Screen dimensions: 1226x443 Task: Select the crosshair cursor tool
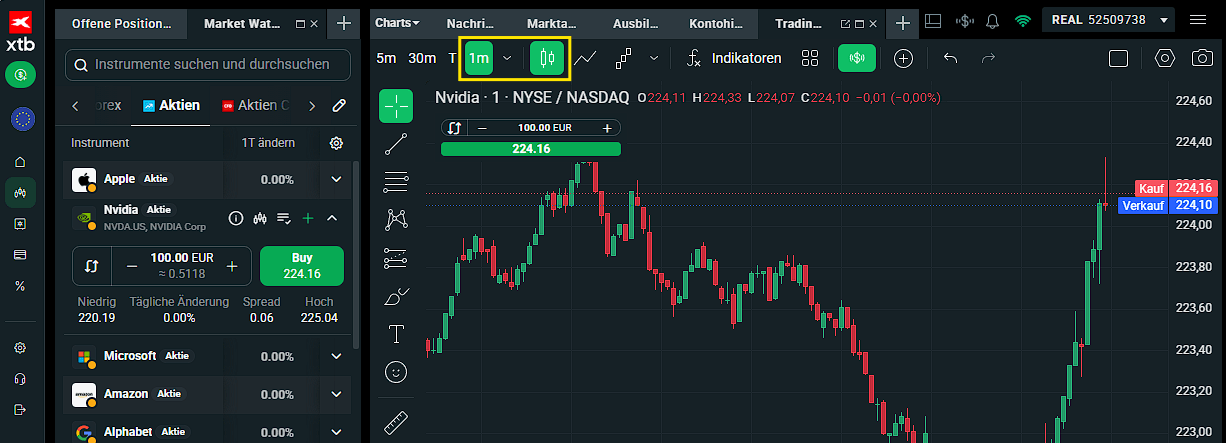click(396, 106)
